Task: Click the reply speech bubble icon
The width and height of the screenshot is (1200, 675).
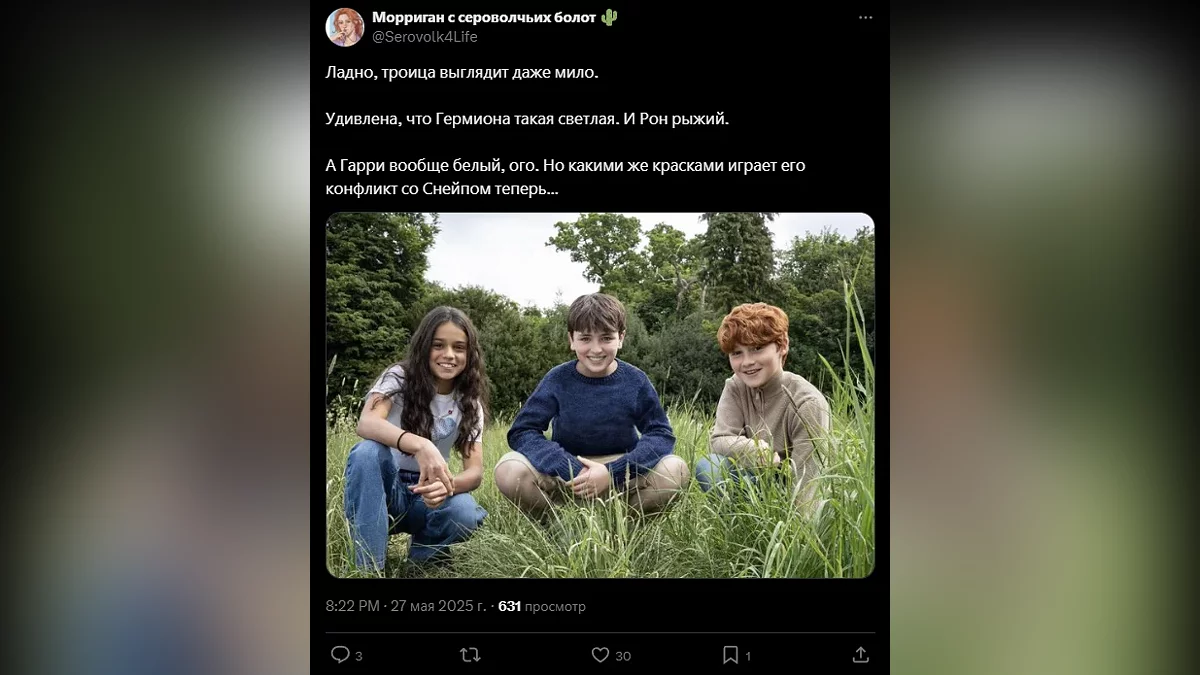Action: (x=340, y=655)
